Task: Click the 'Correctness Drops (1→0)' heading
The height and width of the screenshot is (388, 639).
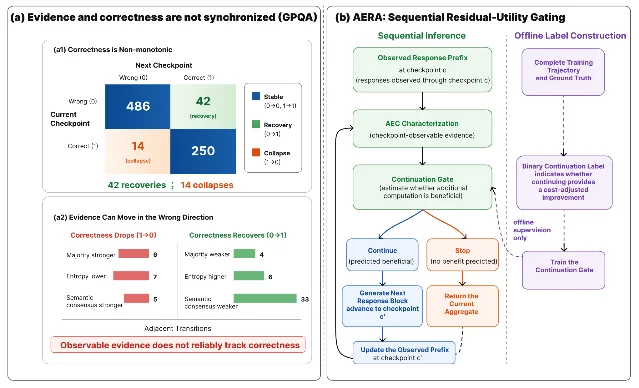Action: click(113, 235)
